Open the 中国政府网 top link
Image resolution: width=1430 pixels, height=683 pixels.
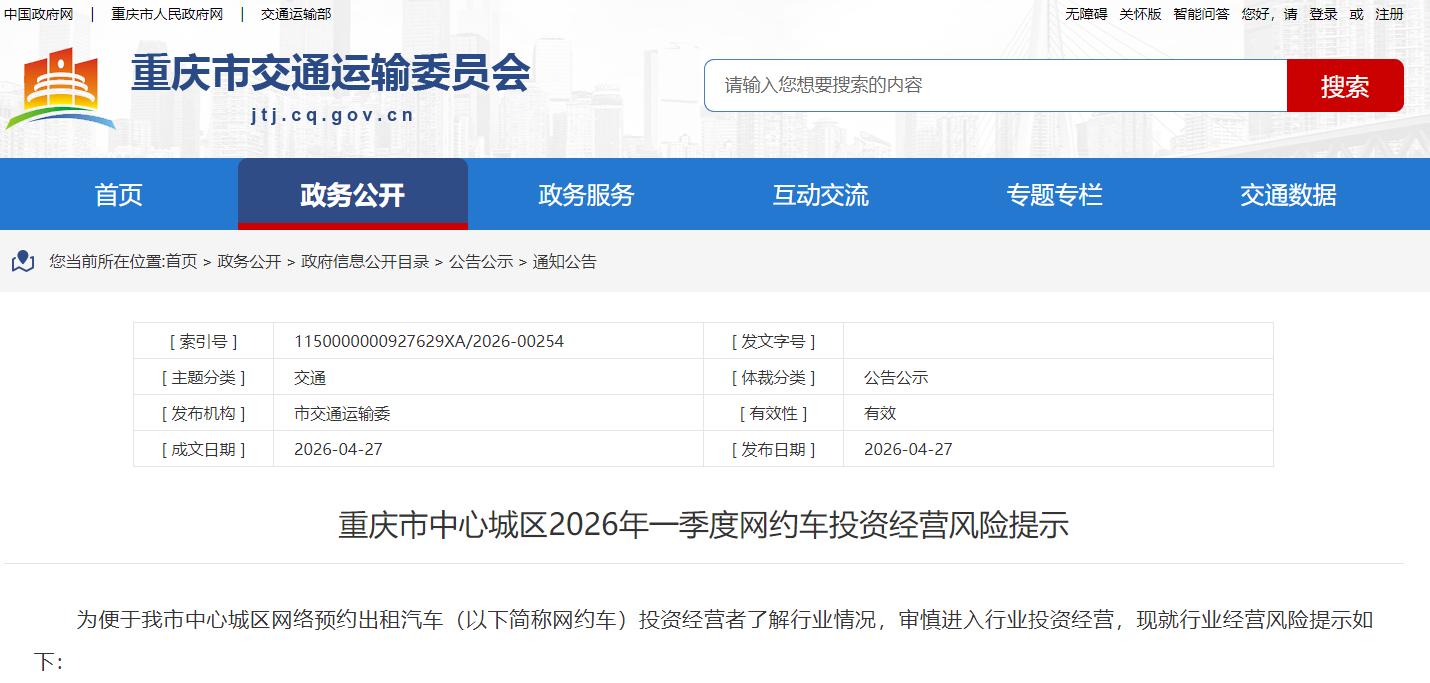click(39, 14)
